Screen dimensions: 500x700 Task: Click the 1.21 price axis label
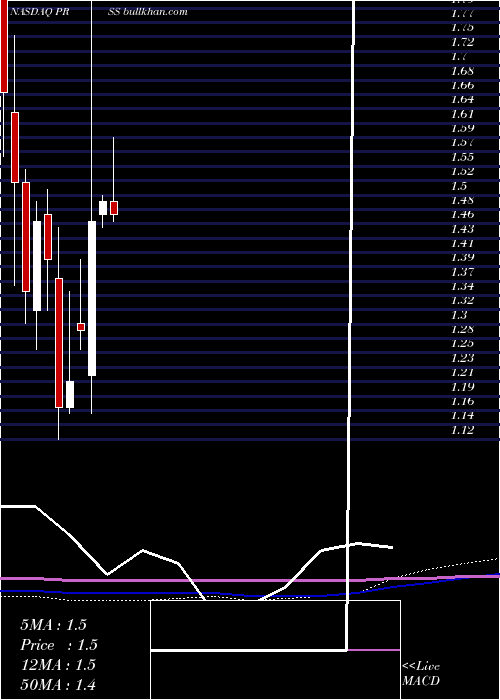(x=462, y=373)
